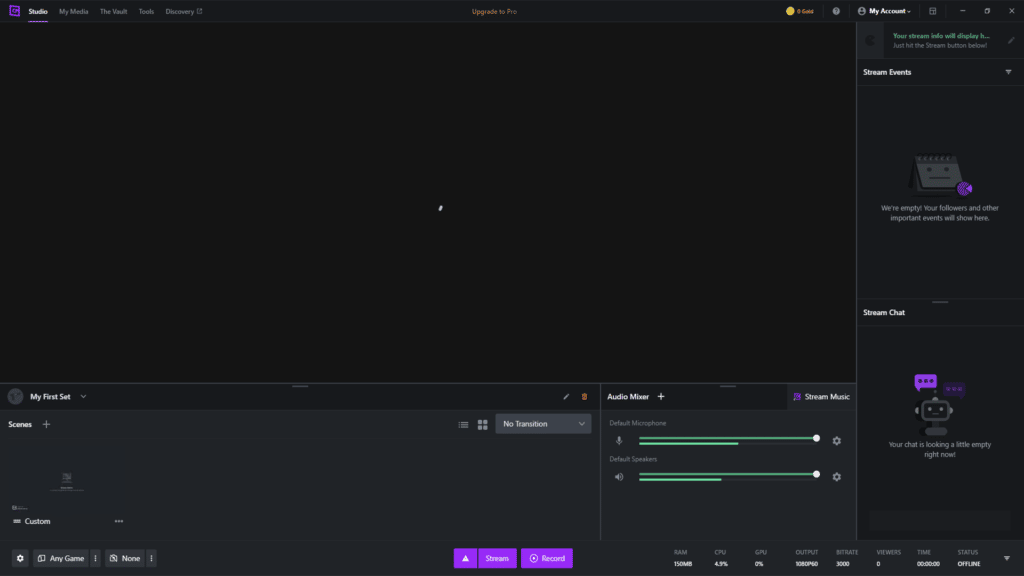Open Default Microphone settings gear
Image resolution: width=1024 pixels, height=576 pixels.
837,441
